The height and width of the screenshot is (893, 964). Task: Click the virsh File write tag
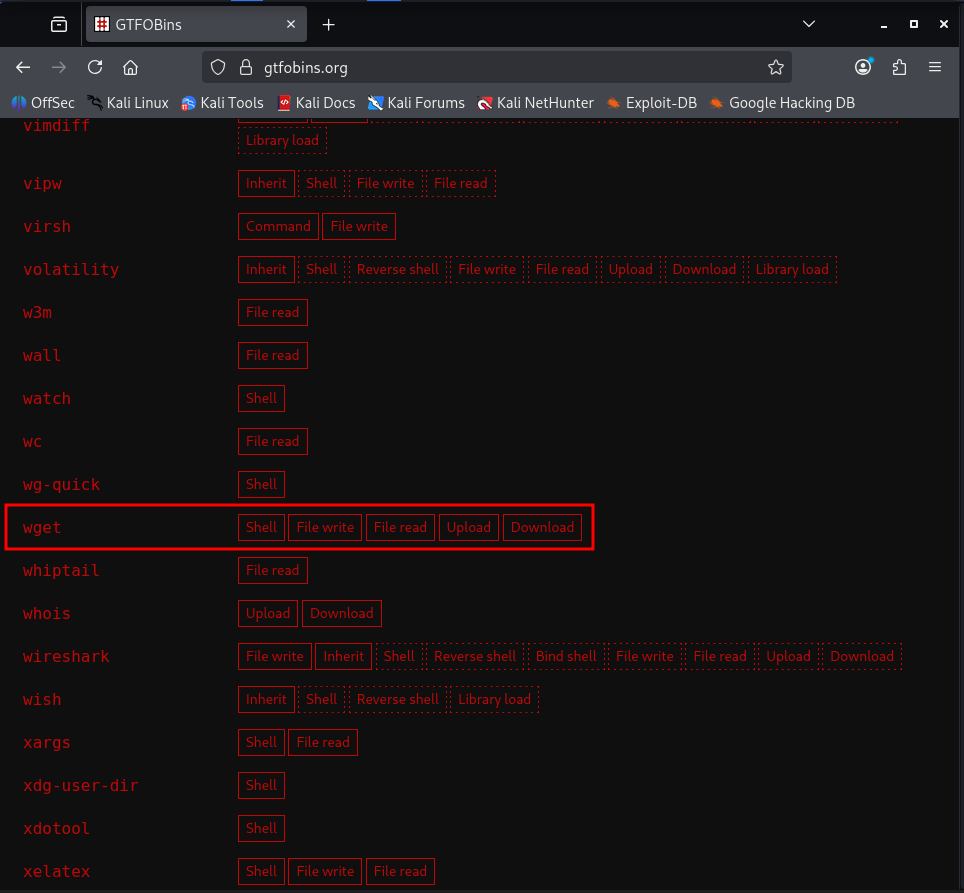pyautogui.click(x=359, y=226)
